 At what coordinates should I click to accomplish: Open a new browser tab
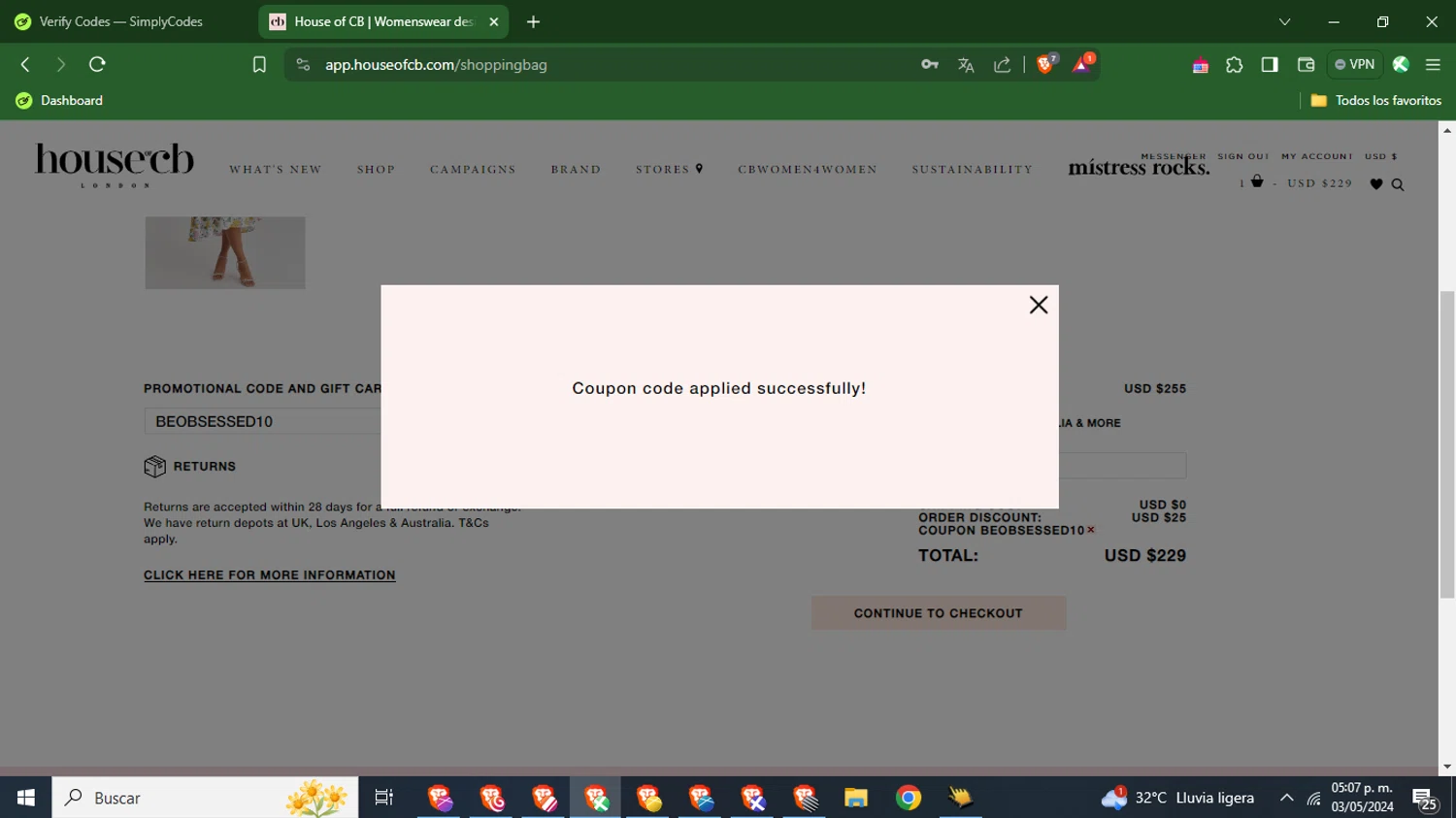click(x=533, y=21)
